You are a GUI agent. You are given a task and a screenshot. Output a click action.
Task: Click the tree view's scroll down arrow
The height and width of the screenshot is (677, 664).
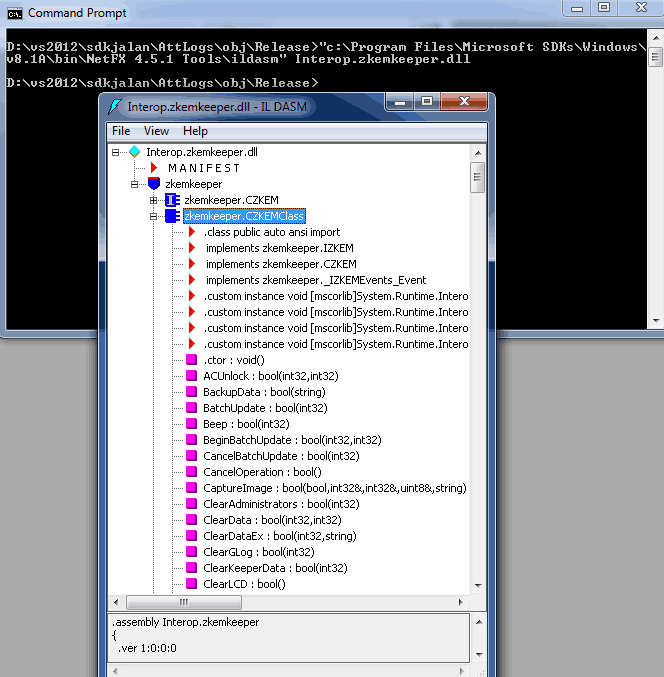pyautogui.click(x=478, y=585)
